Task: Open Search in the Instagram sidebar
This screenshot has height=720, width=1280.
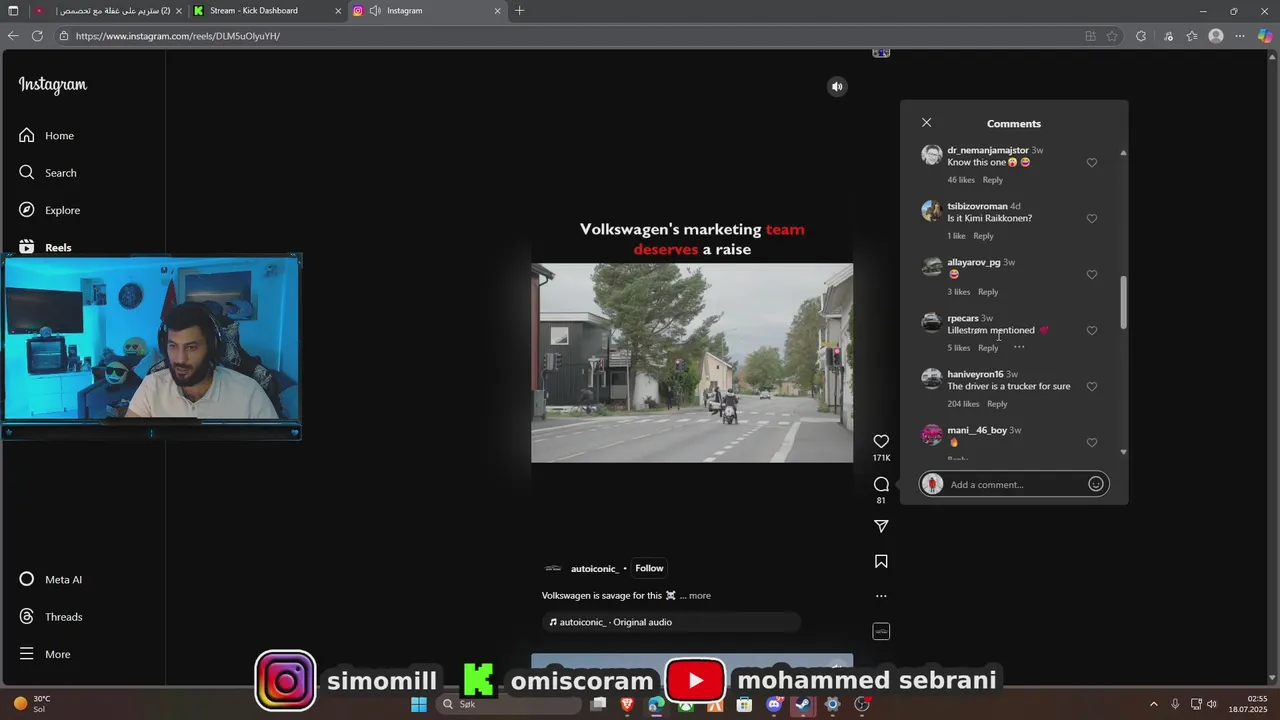Action: pyautogui.click(x=48, y=173)
